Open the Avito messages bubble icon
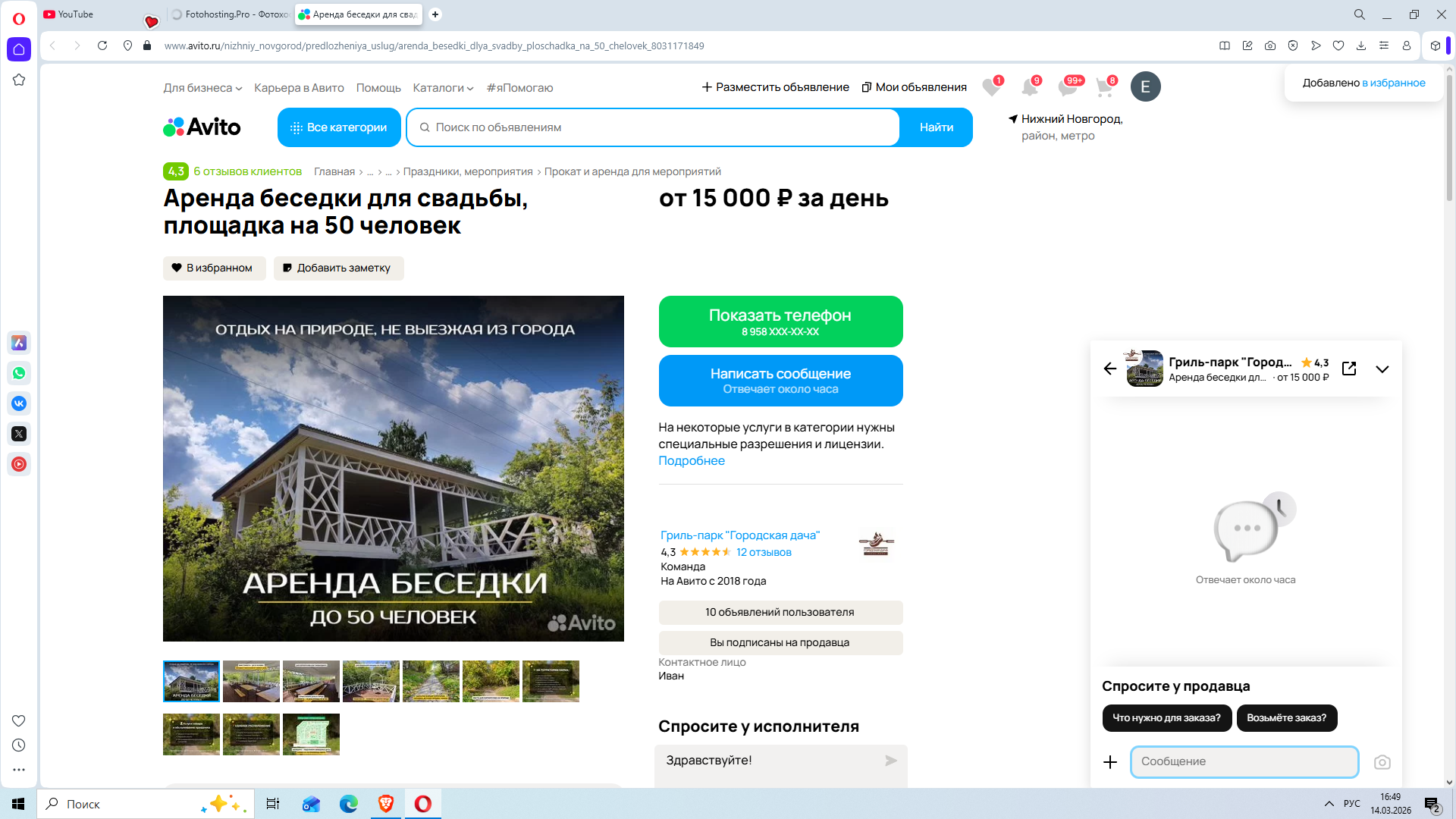This screenshot has width=1456, height=819. (1067, 87)
